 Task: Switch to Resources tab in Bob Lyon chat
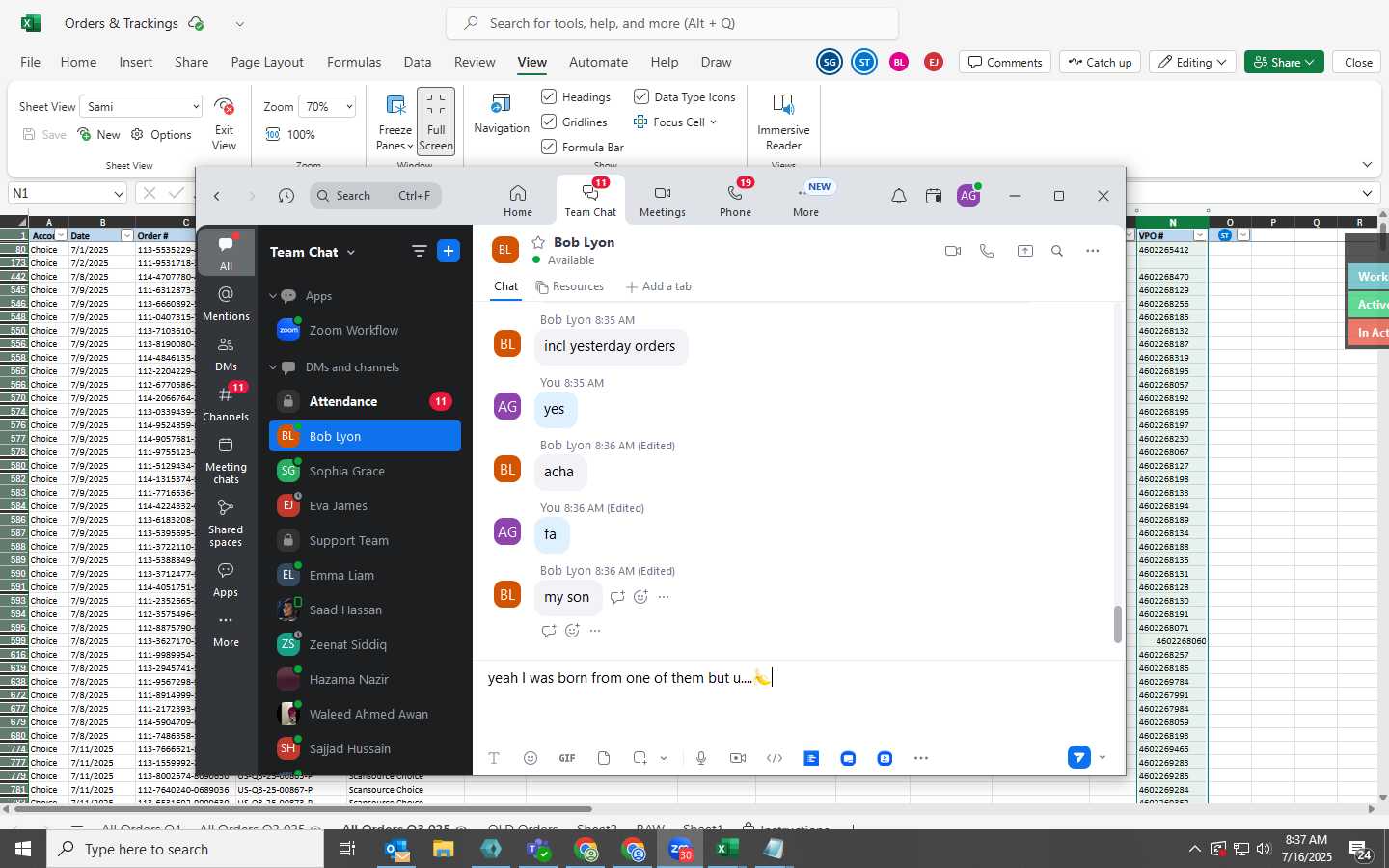(x=570, y=286)
